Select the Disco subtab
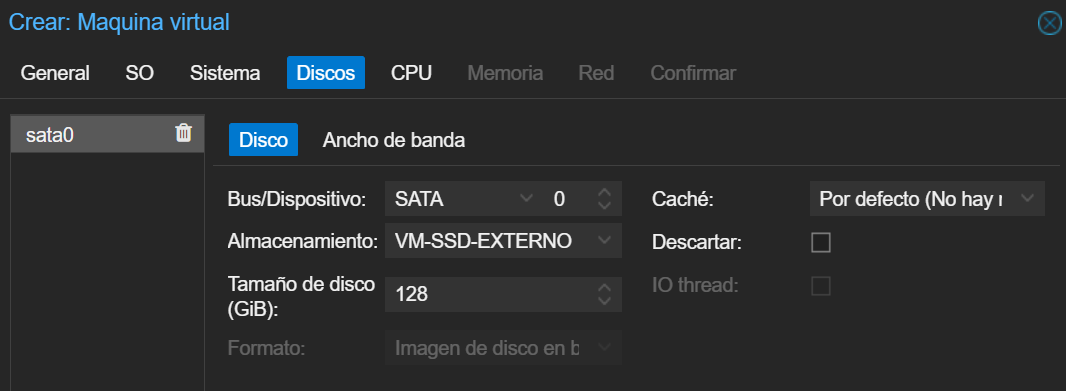The width and height of the screenshot is (1066, 391). (263, 140)
